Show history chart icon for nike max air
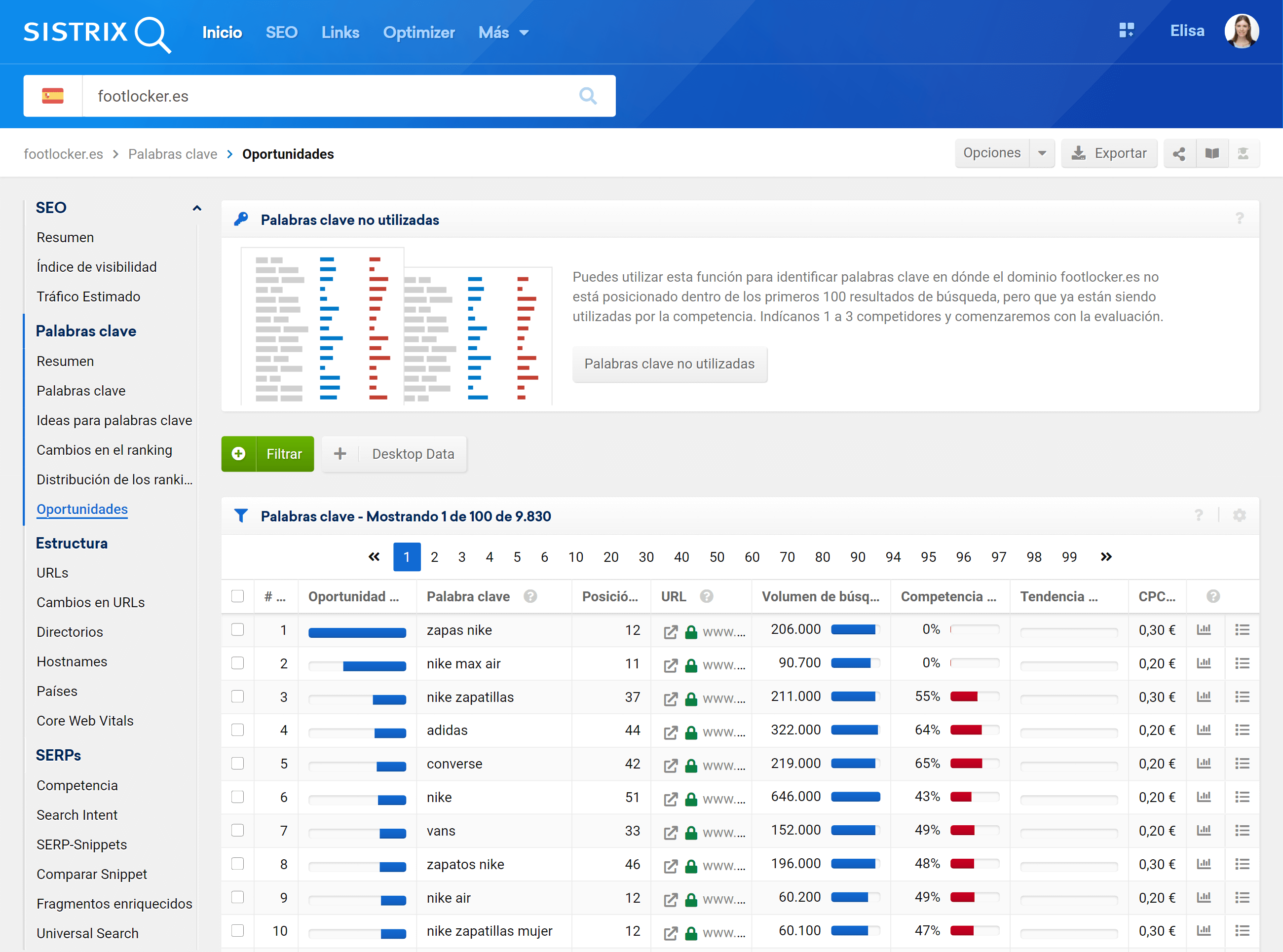The image size is (1283, 952). point(1204,663)
